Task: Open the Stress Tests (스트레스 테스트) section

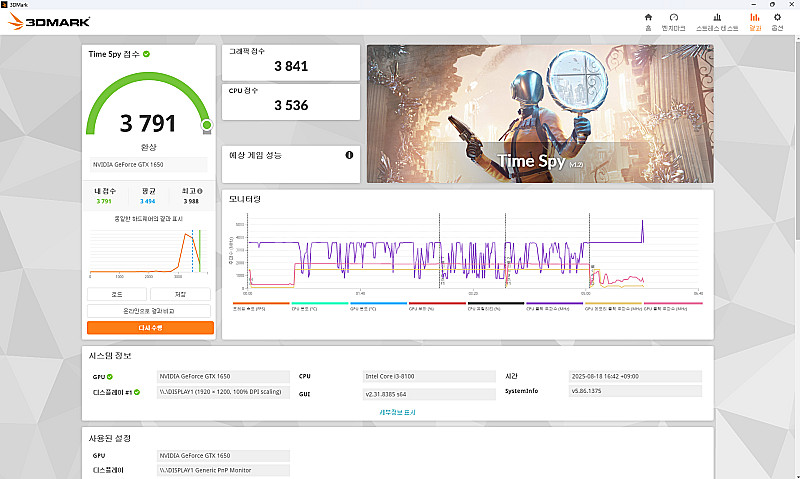Action: coord(717,21)
